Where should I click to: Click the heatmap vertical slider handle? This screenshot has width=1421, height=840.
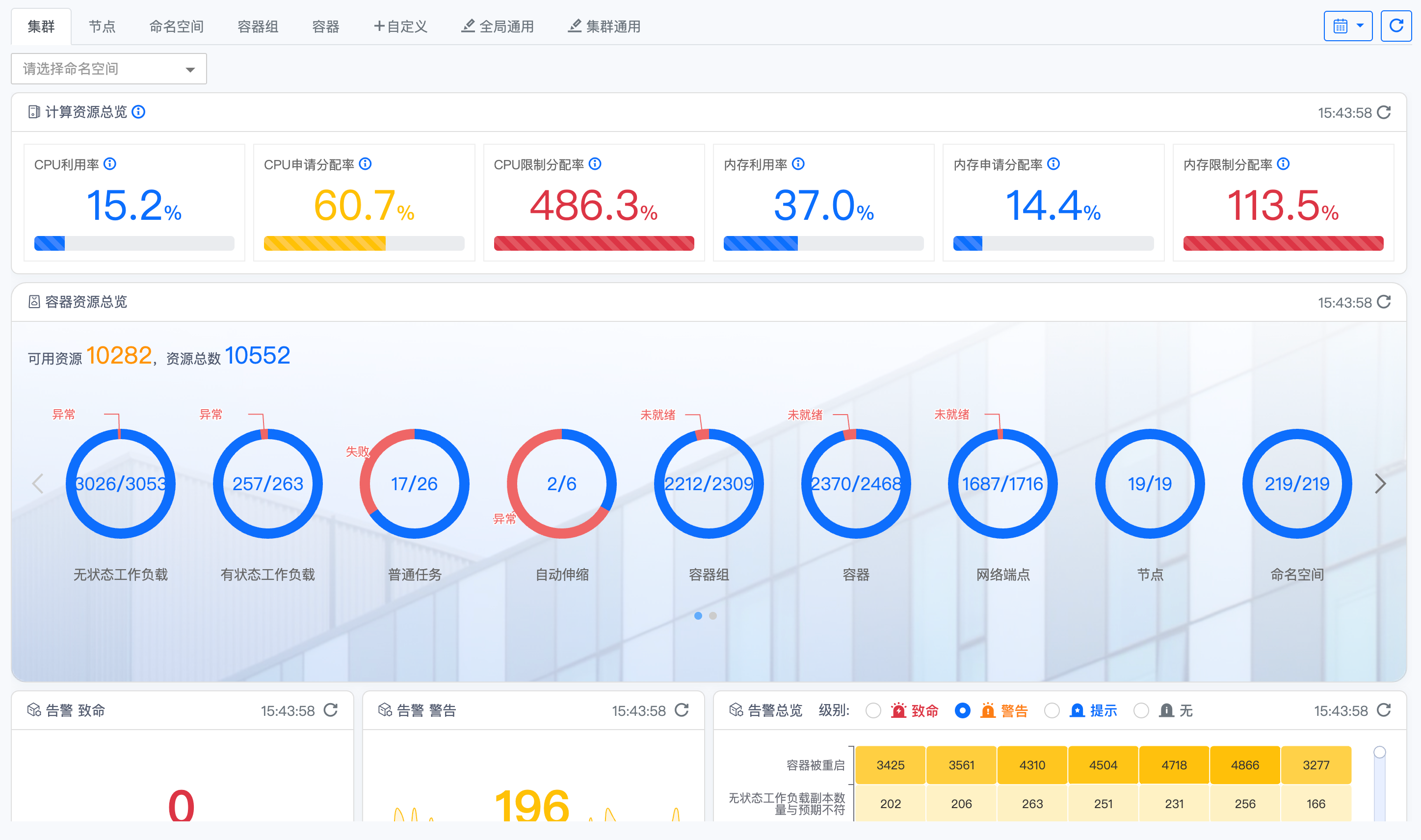tap(1380, 752)
